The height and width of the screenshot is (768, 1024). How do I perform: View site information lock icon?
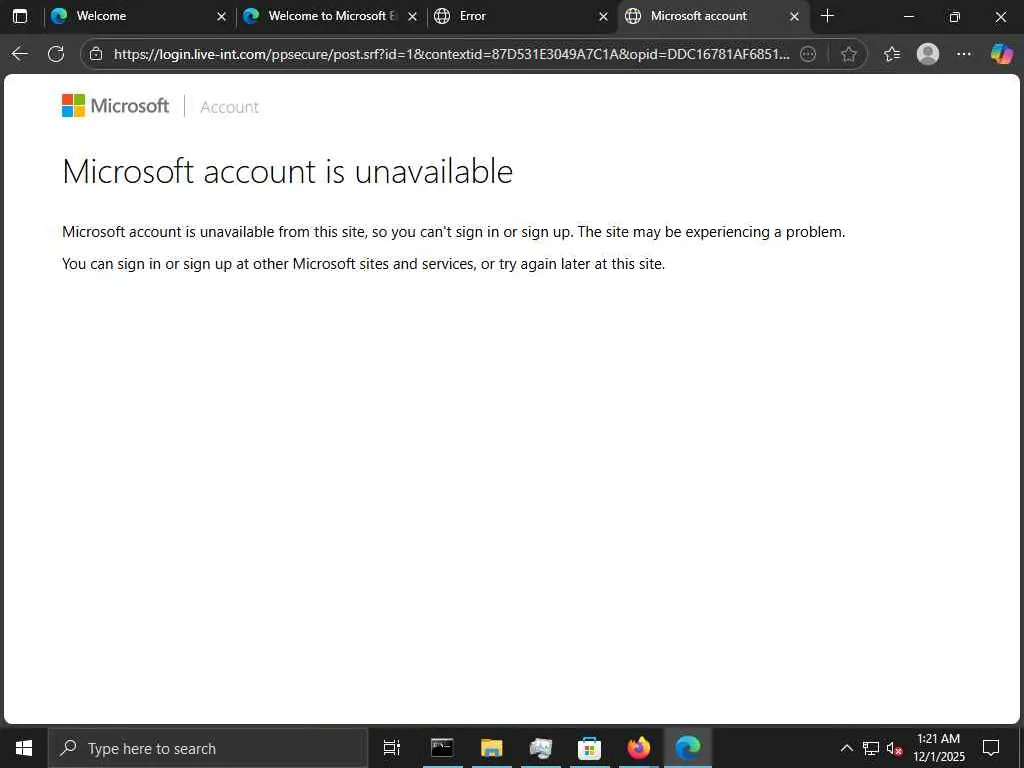click(x=96, y=54)
